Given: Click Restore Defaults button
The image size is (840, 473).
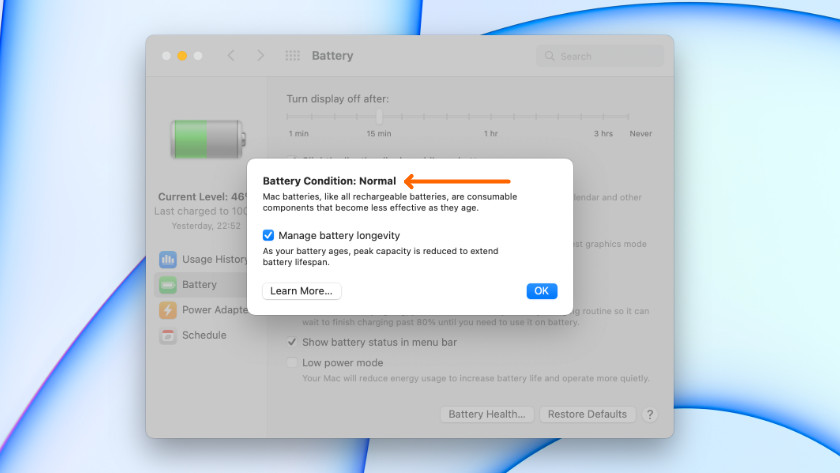Looking at the screenshot, I should (x=588, y=414).
